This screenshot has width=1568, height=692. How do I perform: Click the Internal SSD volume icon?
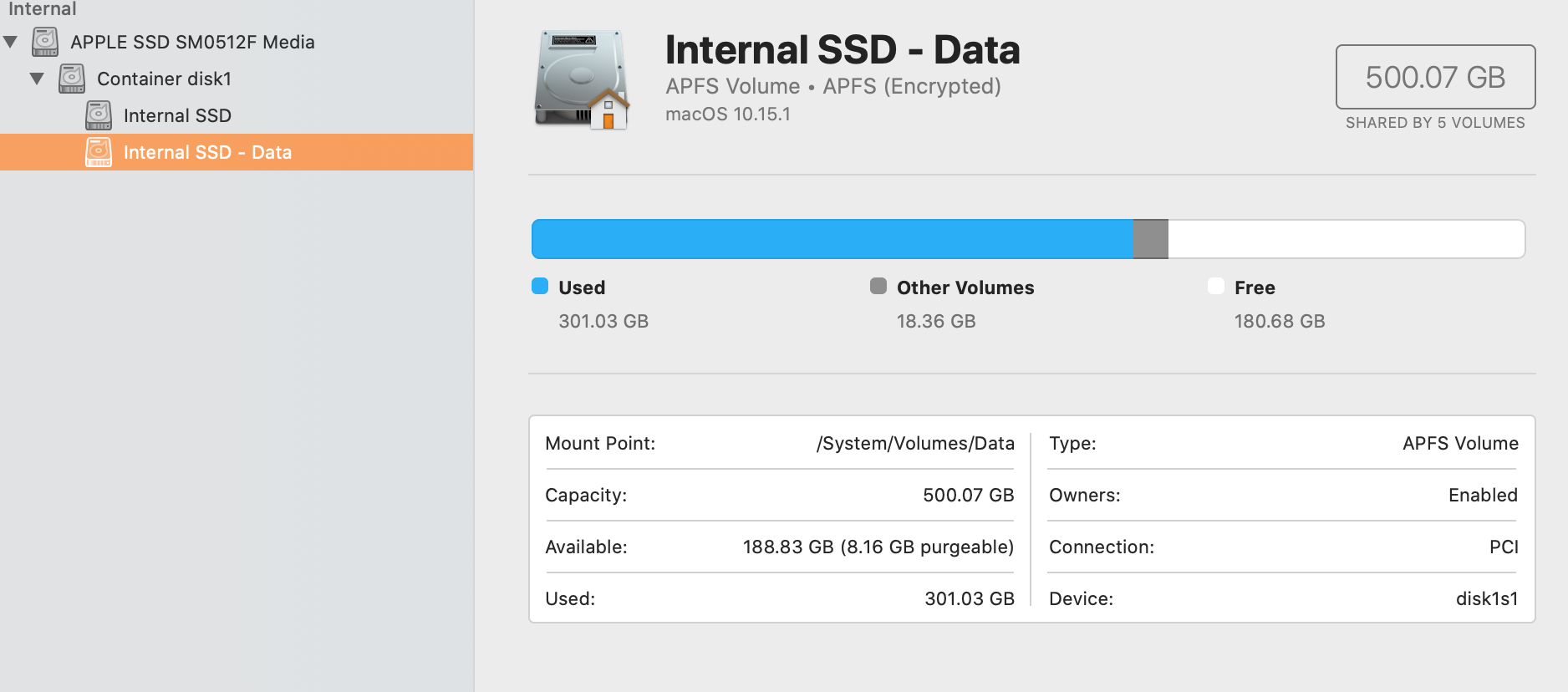tap(99, 115)
